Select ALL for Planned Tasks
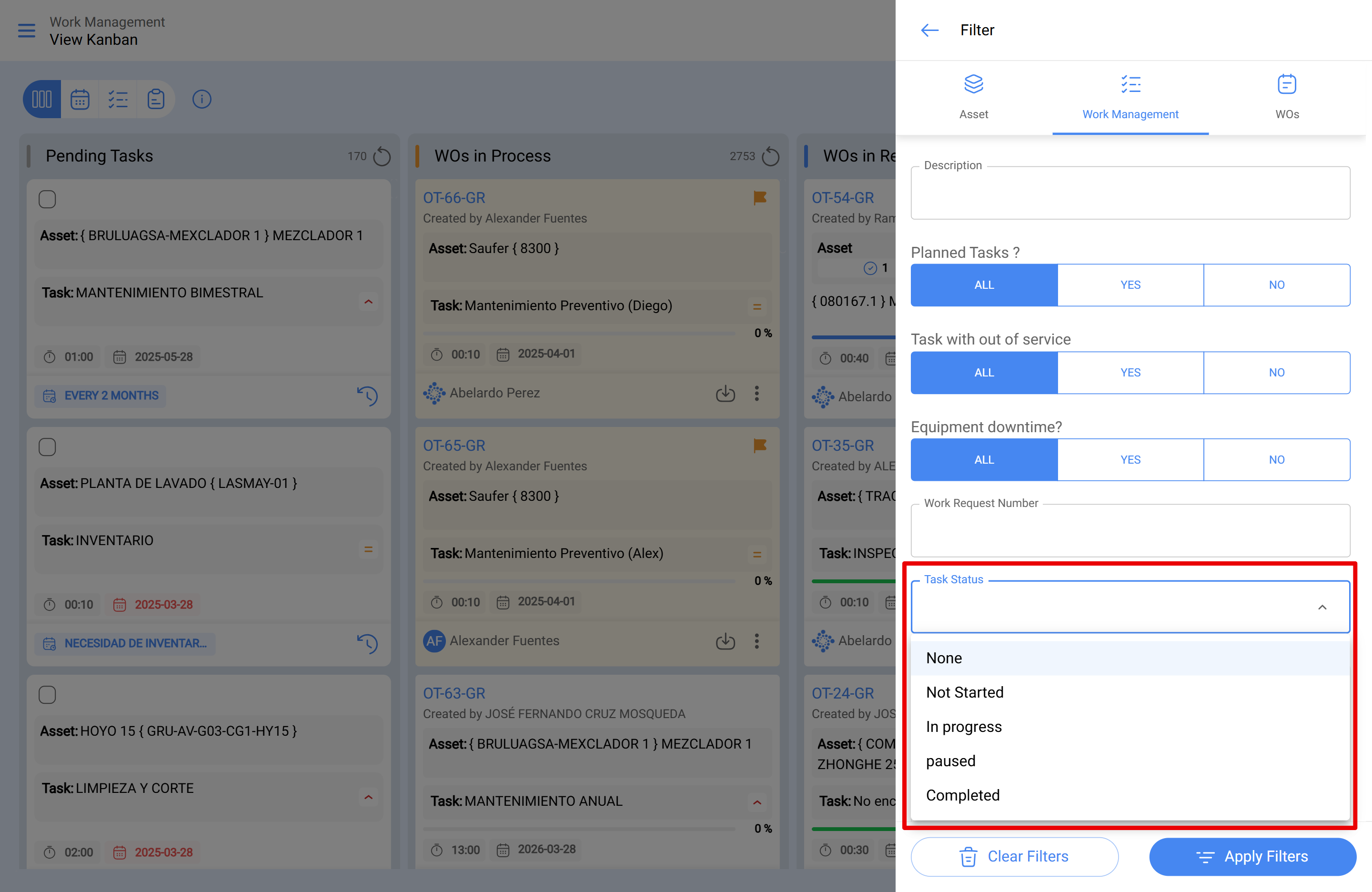The image size is (1372, 892). (x=984, y=285)
